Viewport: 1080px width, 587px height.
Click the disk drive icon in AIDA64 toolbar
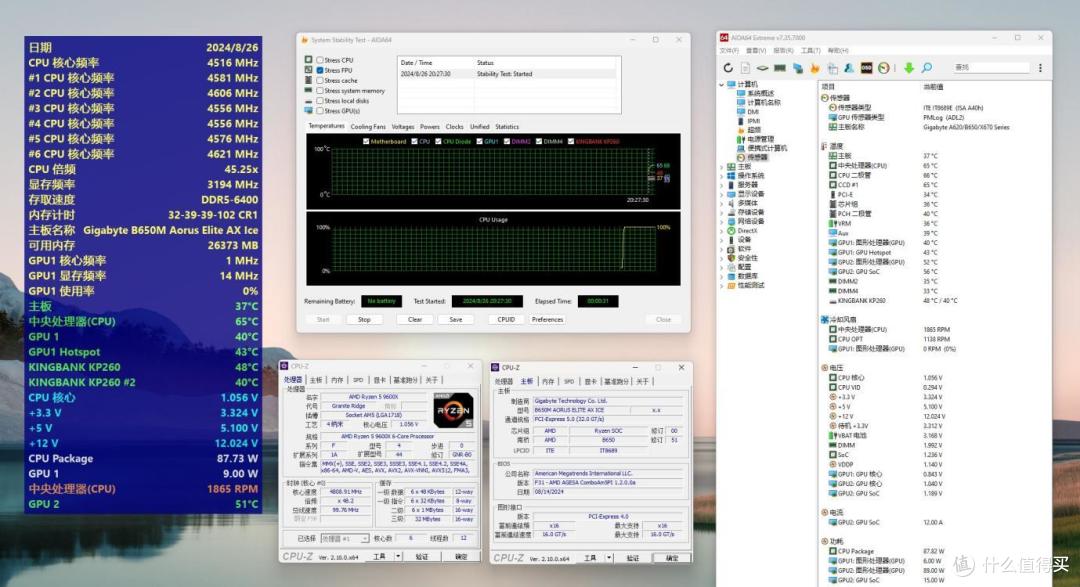click(762, 68)
